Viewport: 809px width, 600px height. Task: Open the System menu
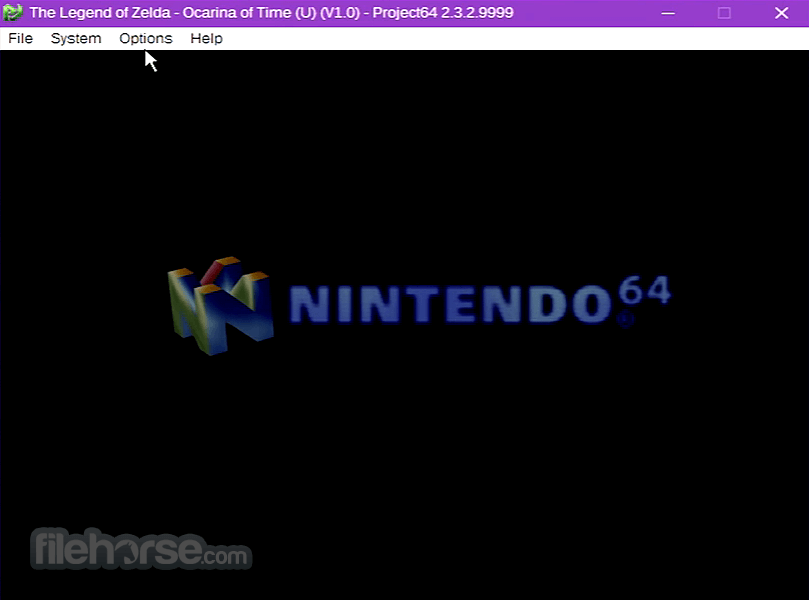click(76, 39)
